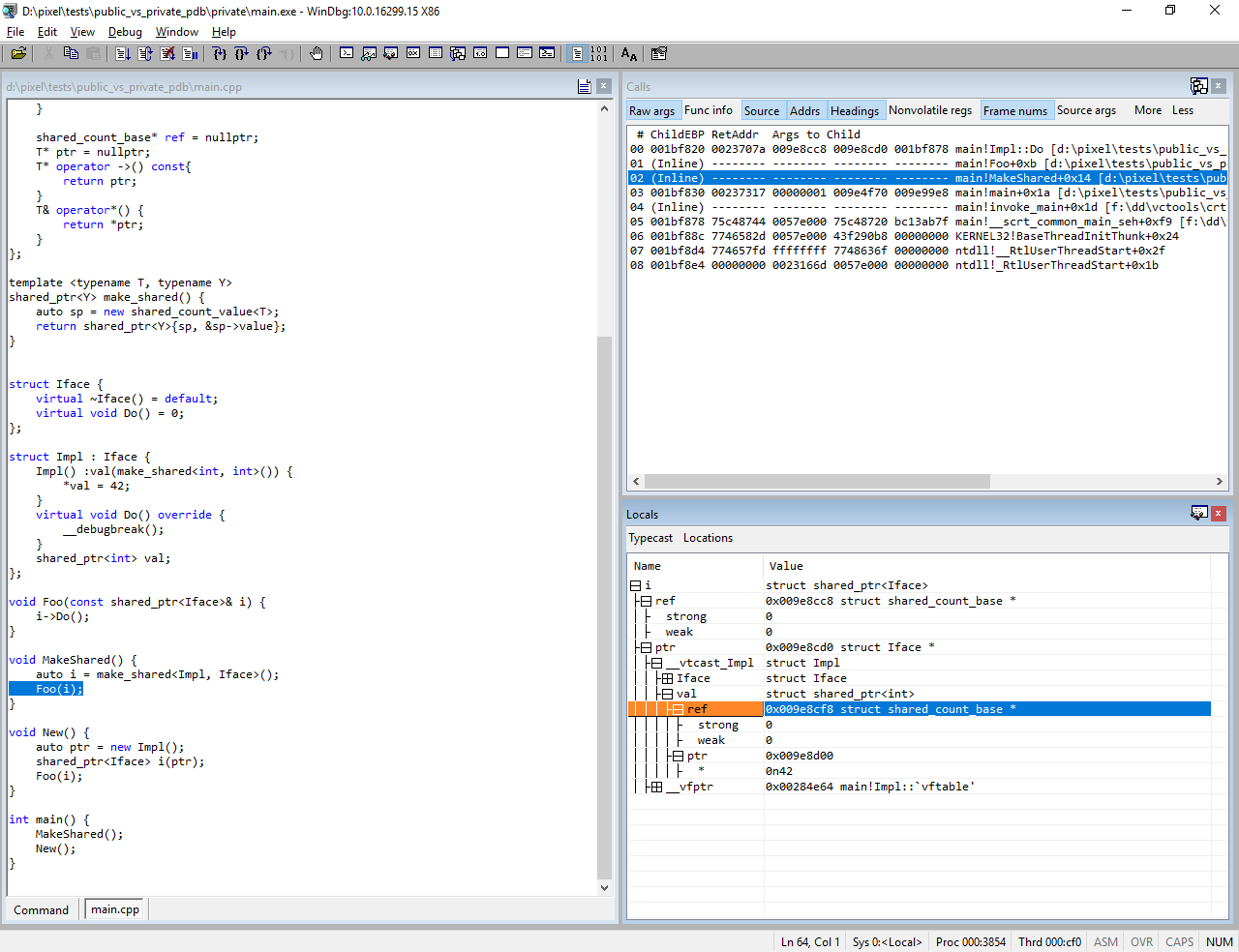Open the Command window via toolbar icon
Screen dimensions: 1239x952
coord(347,54)
